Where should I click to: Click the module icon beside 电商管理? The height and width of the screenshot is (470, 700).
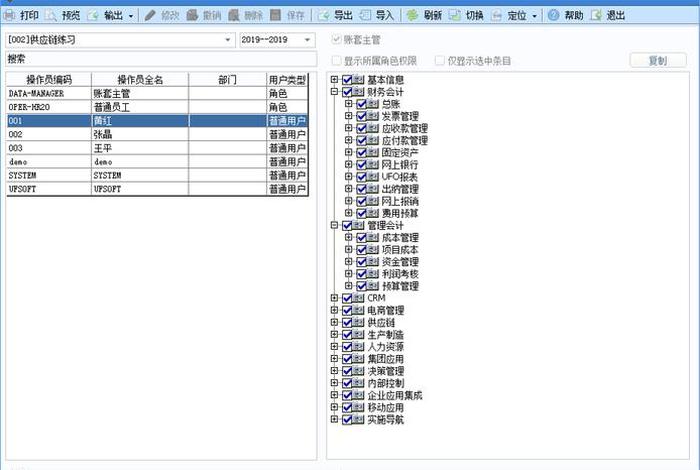358,310
